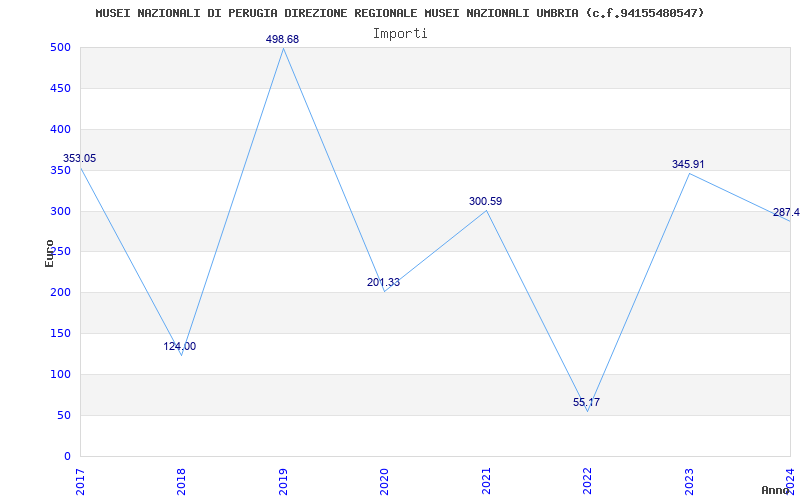Screen dimensions: 800x500
Task: Click the 353.05 data label
Action: click(x=80, y=158)
